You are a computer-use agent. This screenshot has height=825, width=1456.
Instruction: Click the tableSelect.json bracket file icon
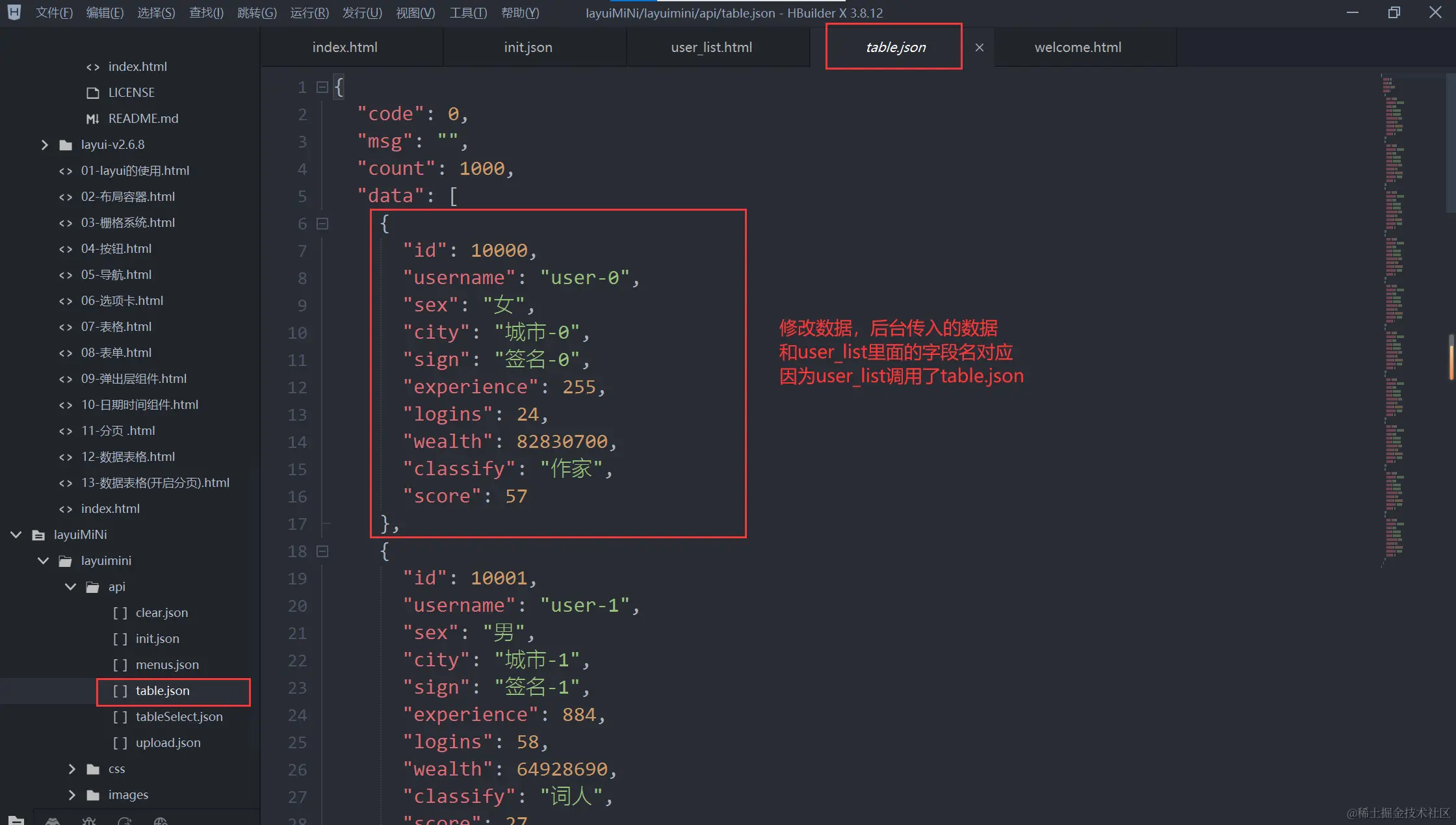(120, 717)
